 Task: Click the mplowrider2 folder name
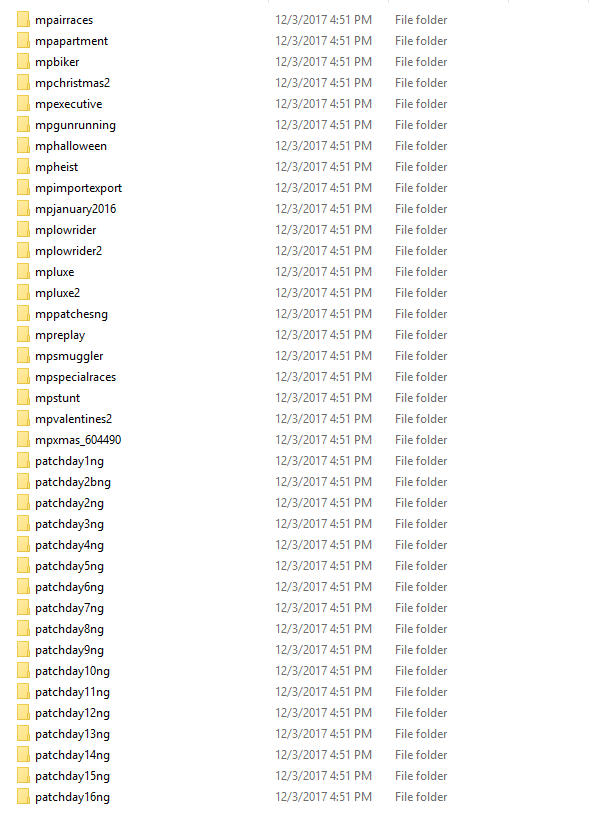pyautogui.click(x=68, y=251)
